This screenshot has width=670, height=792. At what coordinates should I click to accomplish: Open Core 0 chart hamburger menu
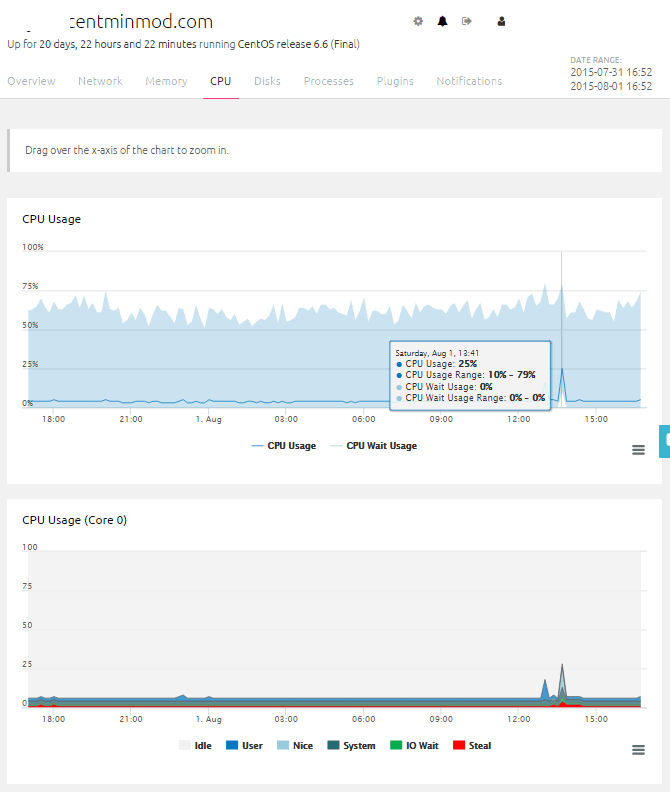click(x=638, y=750)
